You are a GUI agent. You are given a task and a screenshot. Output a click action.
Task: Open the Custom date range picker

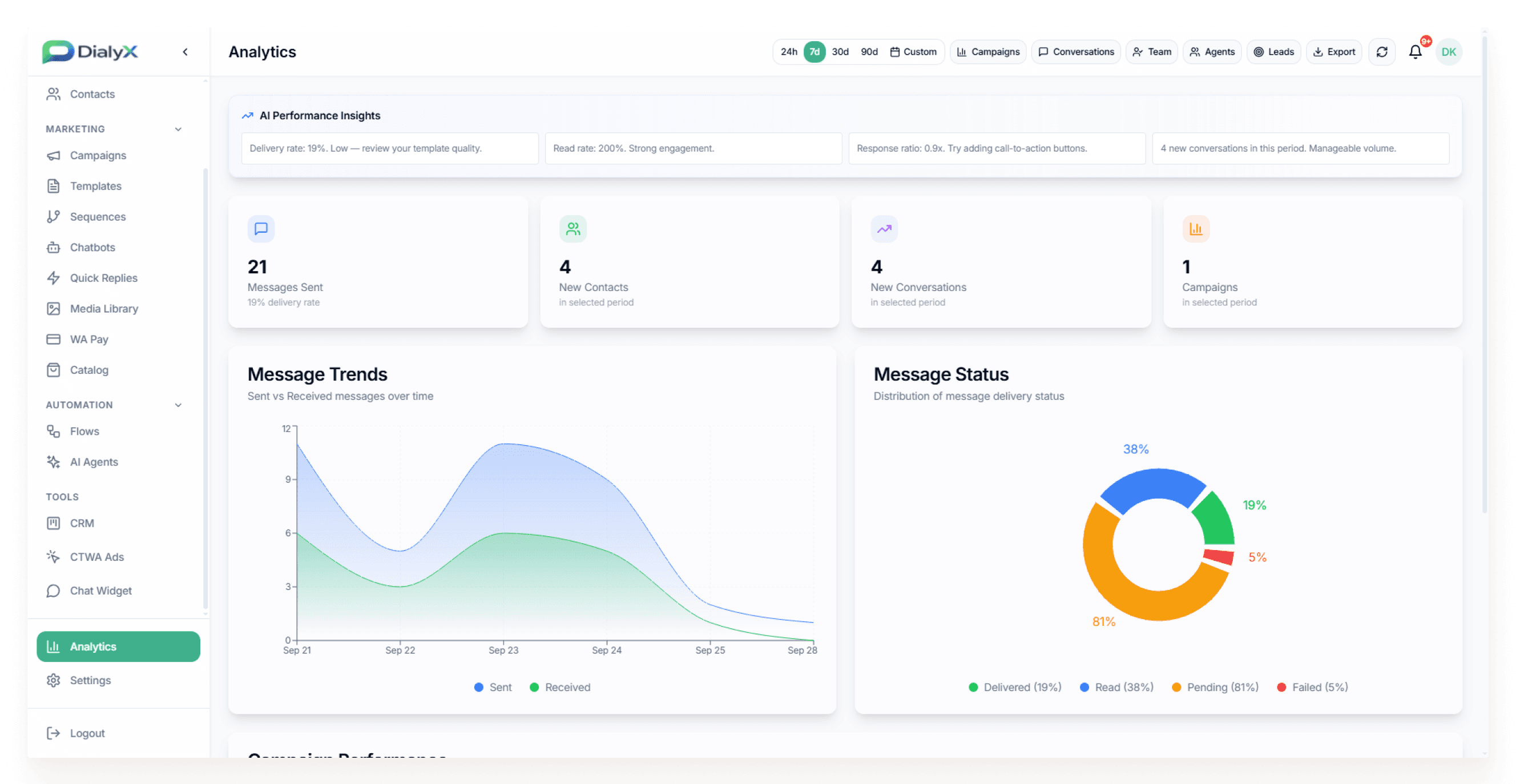click(913, 52)
